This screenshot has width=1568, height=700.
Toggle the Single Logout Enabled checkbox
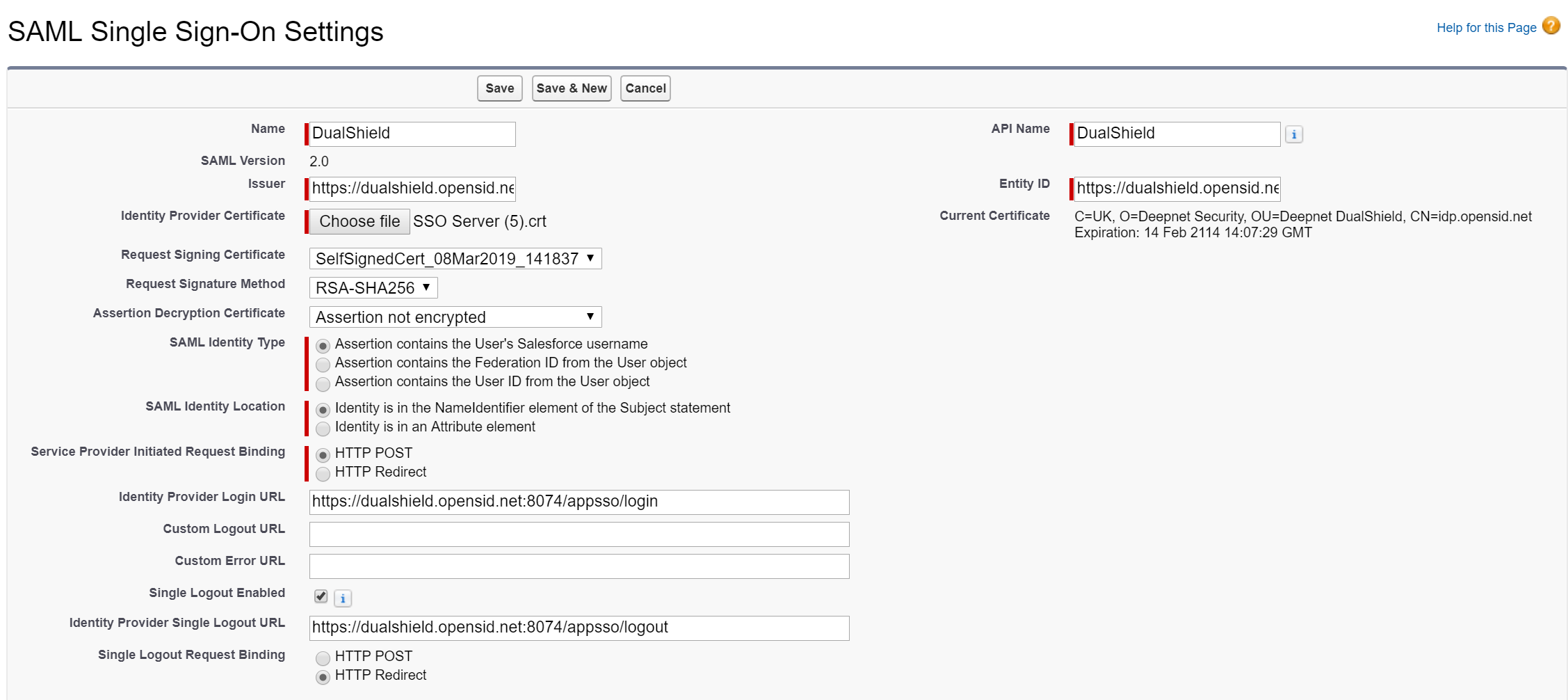click(x=321, y=596)
